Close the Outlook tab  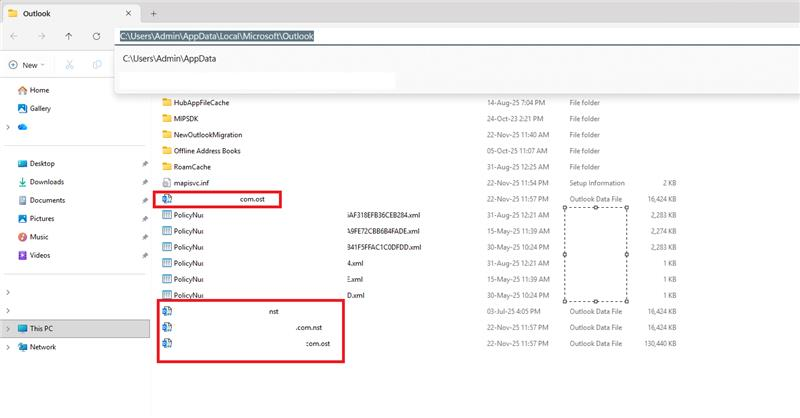[x=129, y=13]
